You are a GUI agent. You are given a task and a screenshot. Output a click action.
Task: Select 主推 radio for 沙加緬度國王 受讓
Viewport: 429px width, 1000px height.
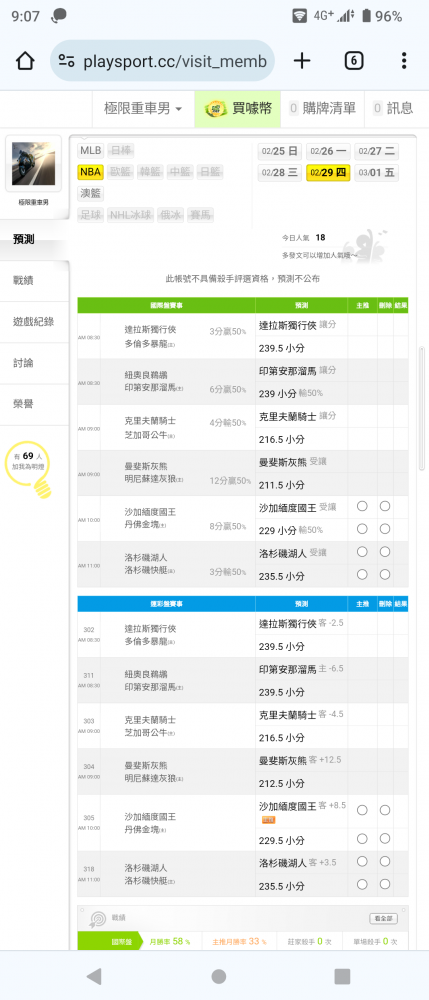[x=362, y=506]
